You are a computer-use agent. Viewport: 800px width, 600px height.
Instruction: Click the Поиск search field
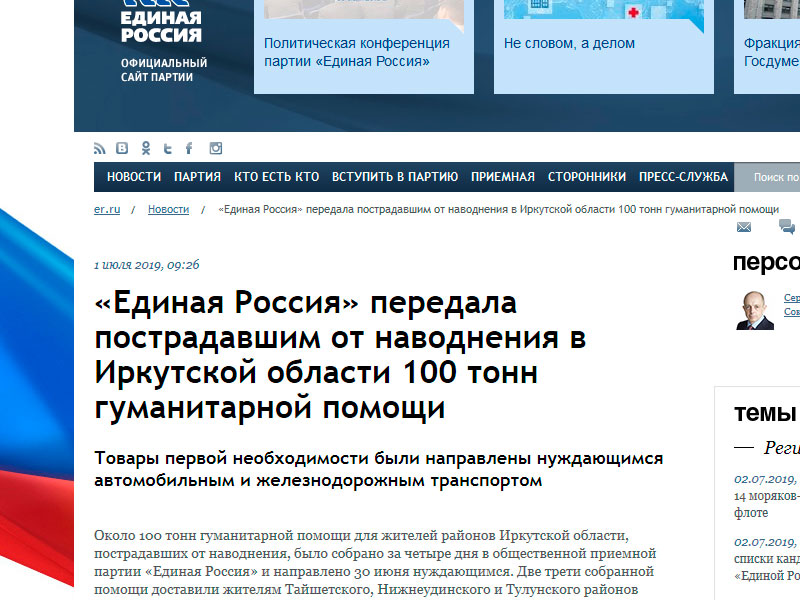770,177
